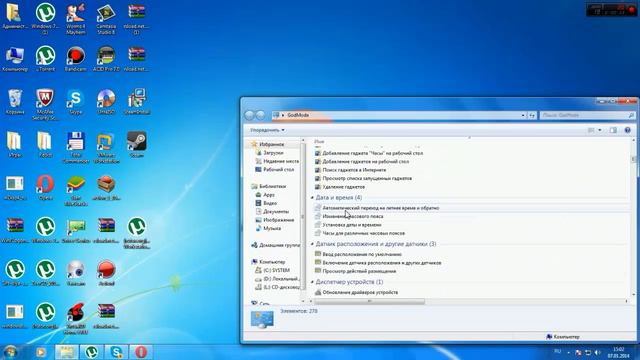Open the Camtasia Studio 8 desktop shortcut
Viewport: 640px width, 360px height.
click(x=106, y=19)
